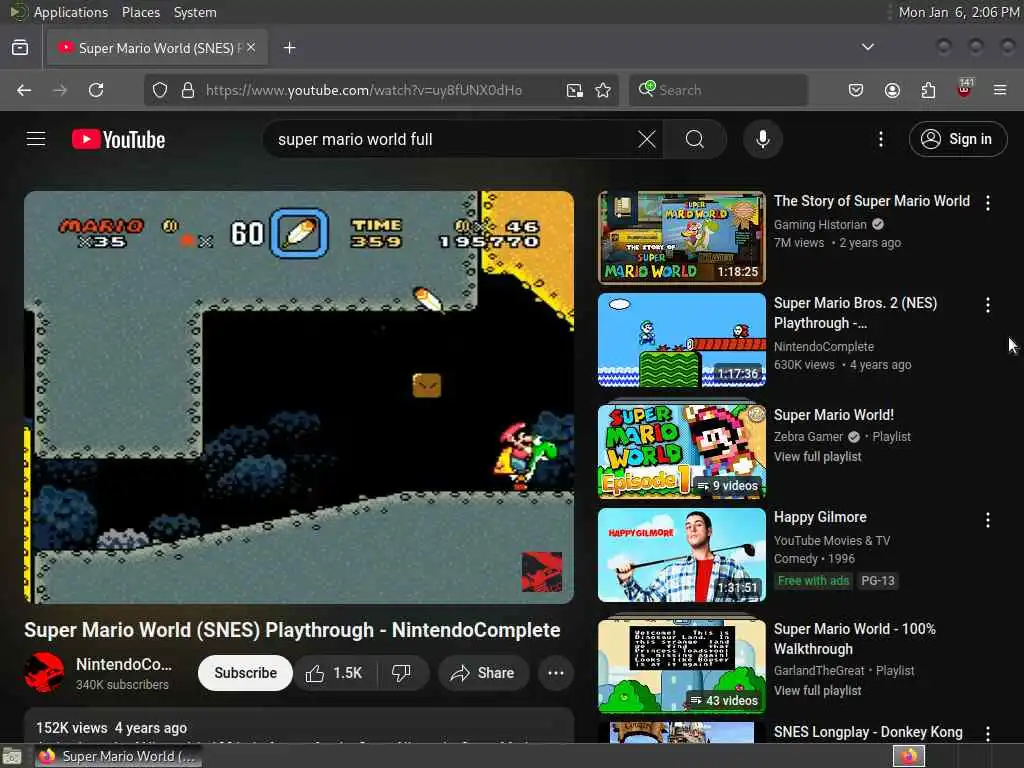Close the Super Mario World tab
This screenshot has width=1024, height=768.
251,47
